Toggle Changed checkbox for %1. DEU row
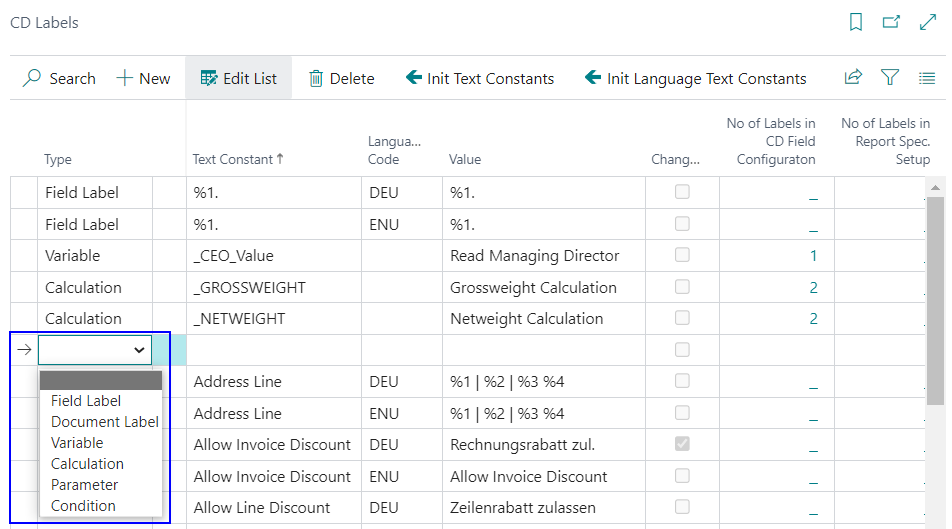This screenshot has width=952, height=529. pyautogui.click(x=682, y=192)
